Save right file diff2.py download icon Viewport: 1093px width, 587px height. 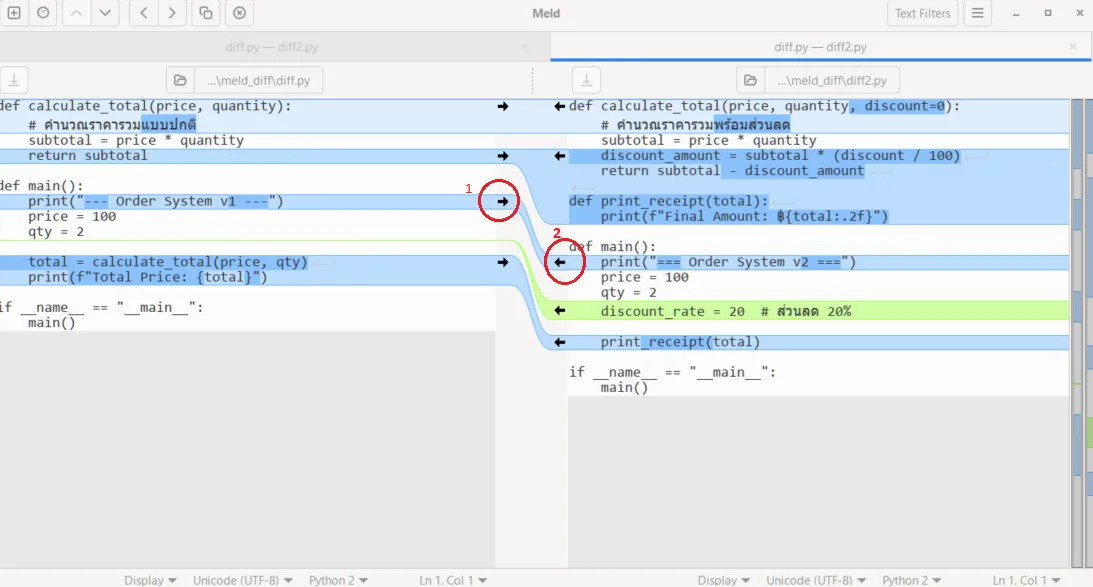(586, 80)
